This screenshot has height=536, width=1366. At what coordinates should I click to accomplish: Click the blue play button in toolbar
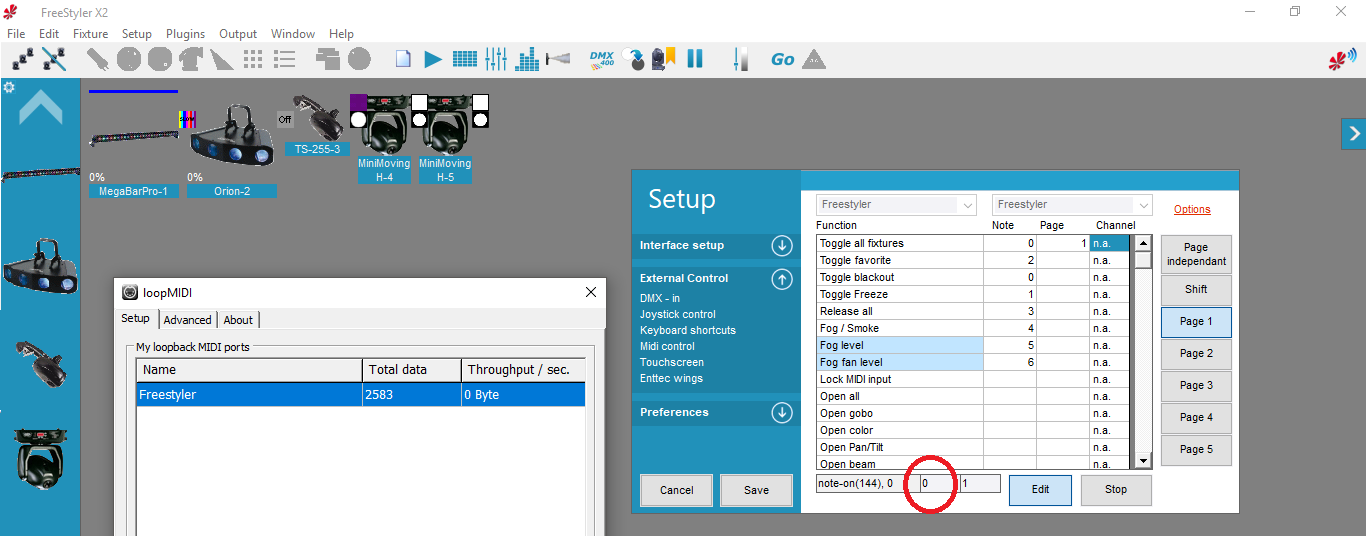[x=432, y=59]
